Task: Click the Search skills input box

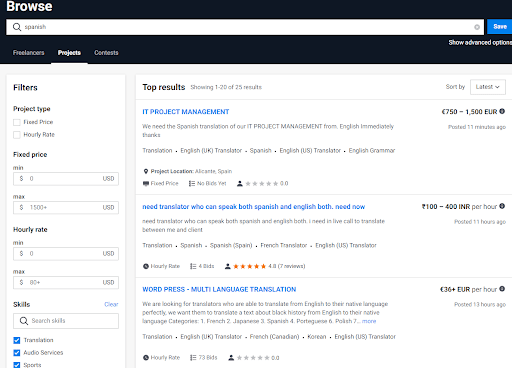Action: click(66, 321)
